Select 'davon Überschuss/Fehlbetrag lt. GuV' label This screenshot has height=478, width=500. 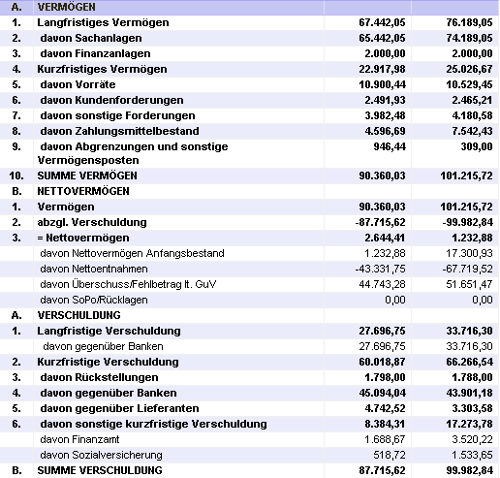pos(128,284)
